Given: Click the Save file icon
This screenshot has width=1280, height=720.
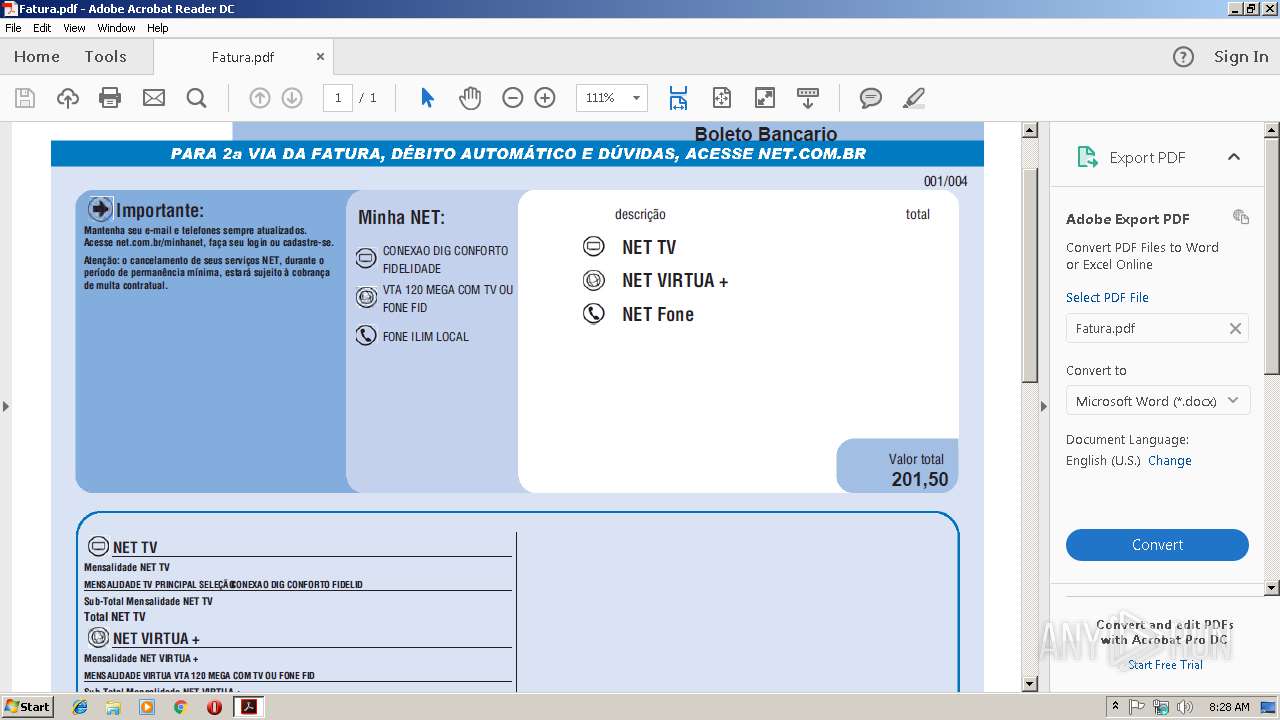Looking at the screenshot, I should [x=25, y=98].
